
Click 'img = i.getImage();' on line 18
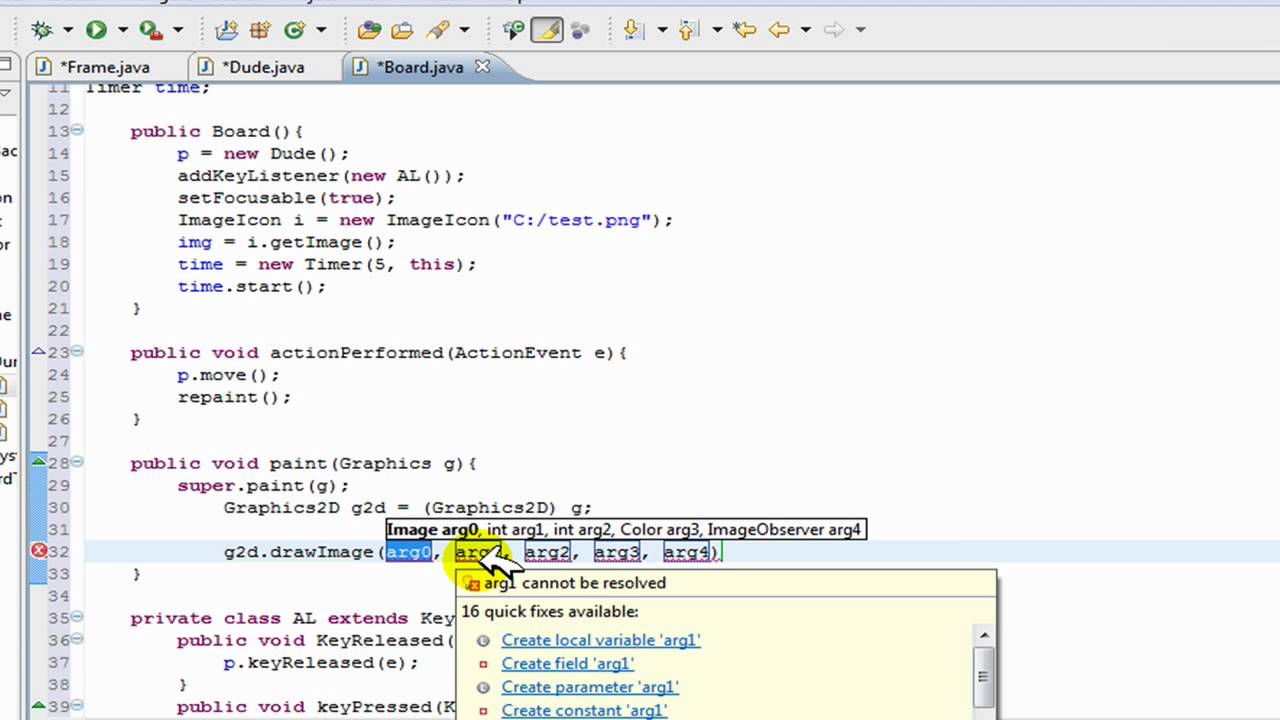click(x=287, y=242)
